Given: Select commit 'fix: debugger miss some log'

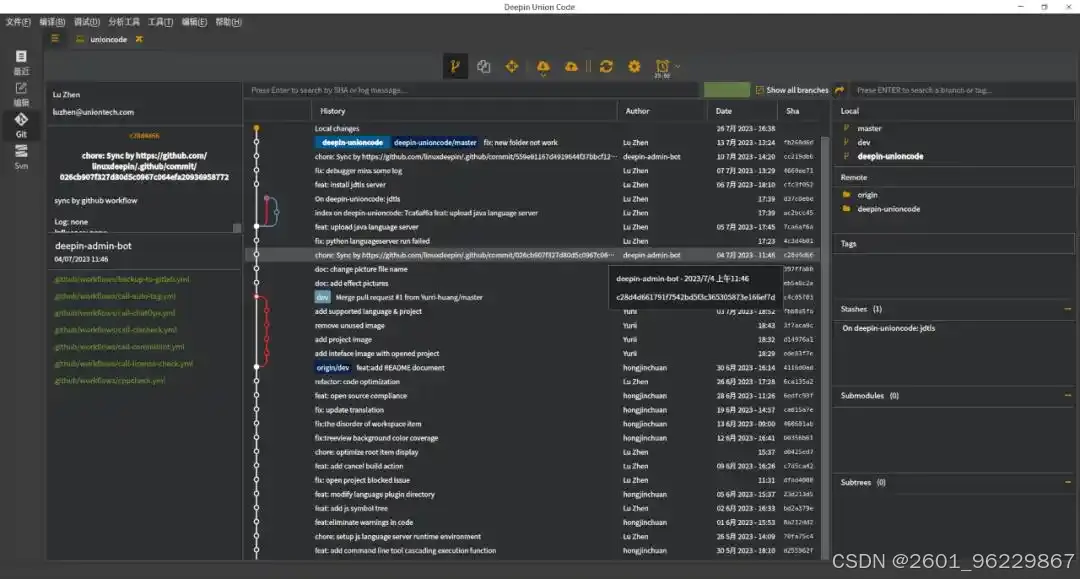Looking at the screenshot, I should click(534, 171).
